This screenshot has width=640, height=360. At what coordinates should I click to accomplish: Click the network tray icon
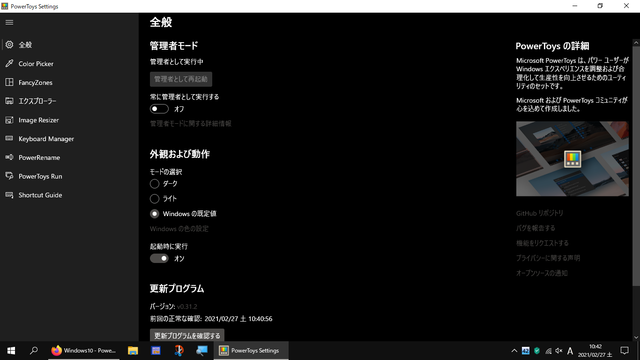coord(548,351)
